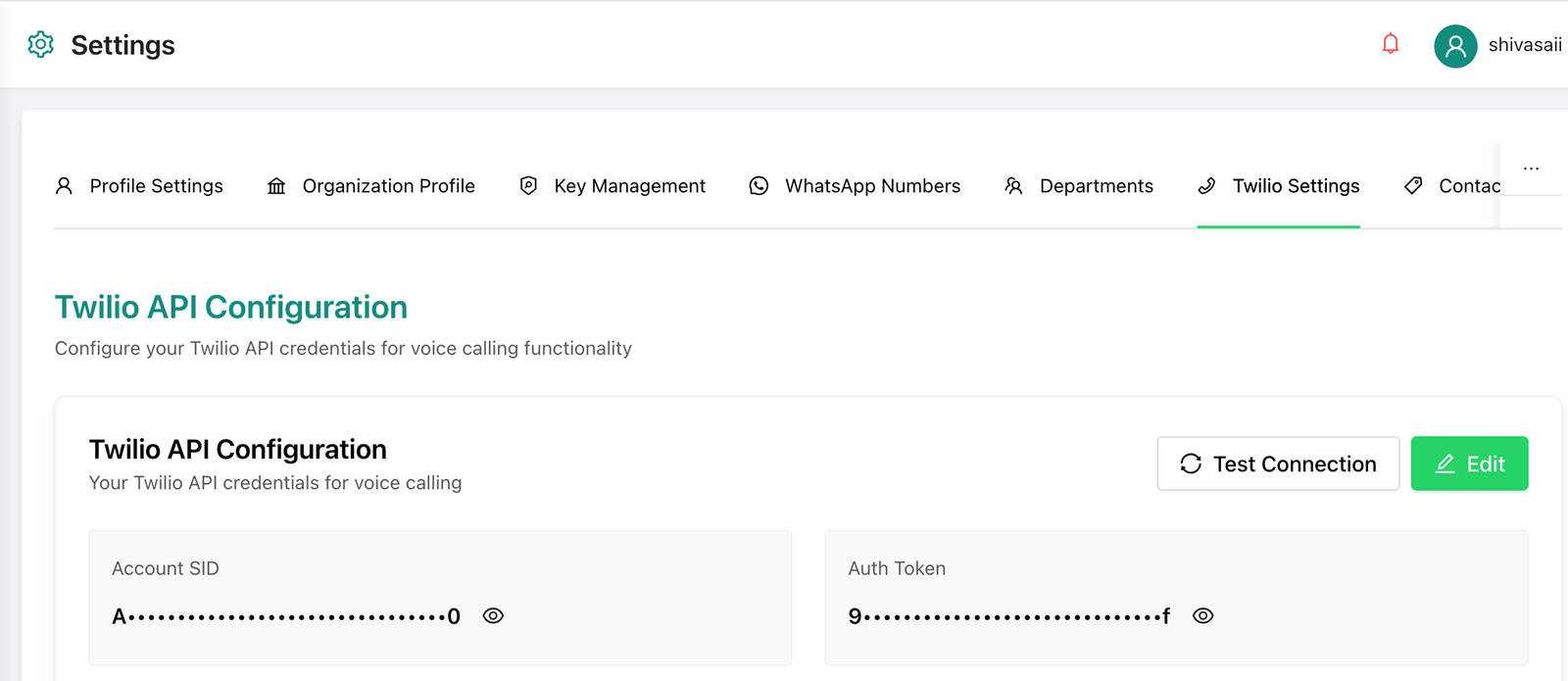Click 'Your Twilio API credentials for voice calling'

(275, 483)
